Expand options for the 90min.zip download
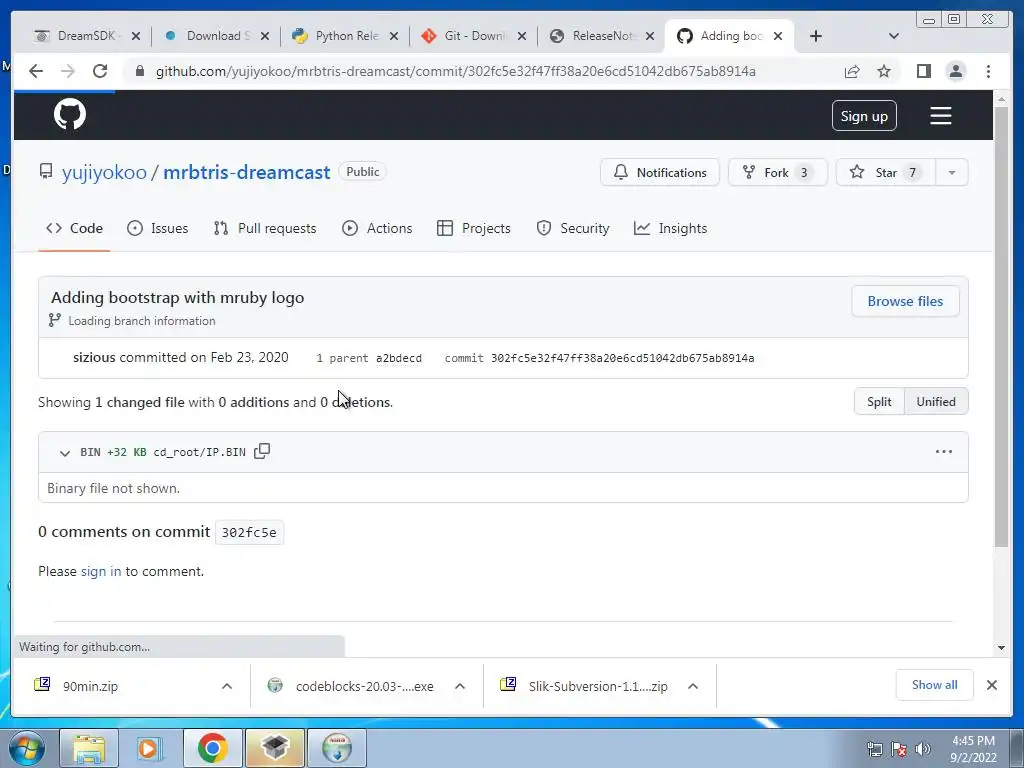This screenshot has width=1024, height=768. pos(227,686)
